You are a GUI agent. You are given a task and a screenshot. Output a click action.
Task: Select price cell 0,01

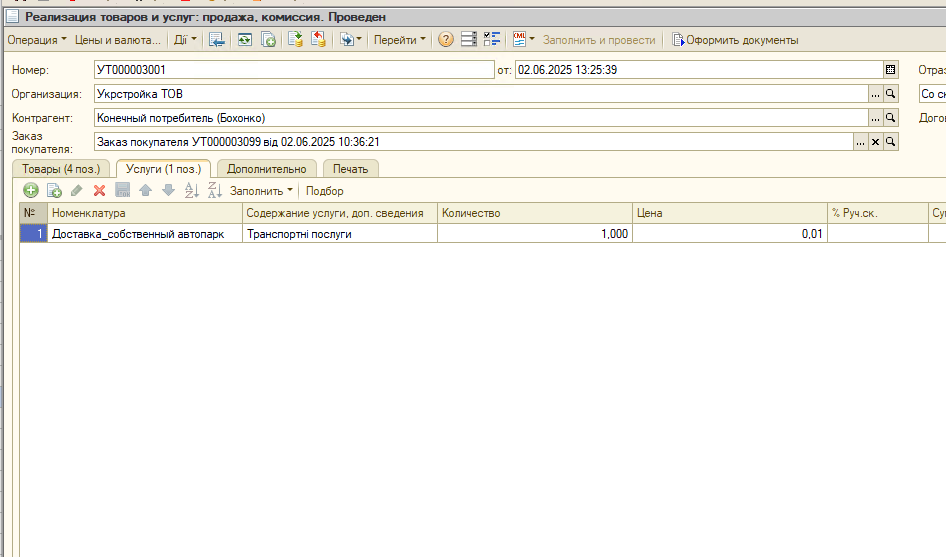729,234
